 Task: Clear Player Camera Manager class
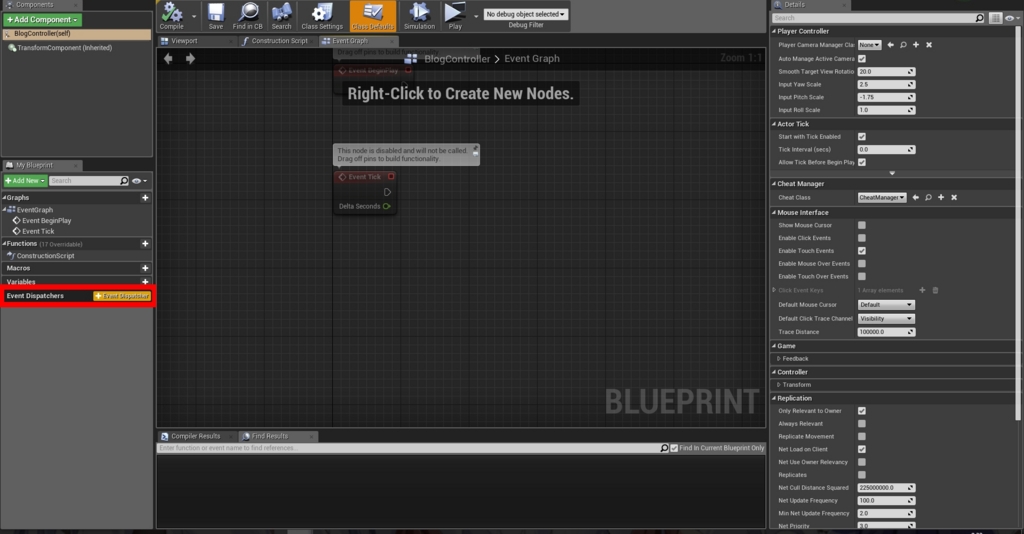(929, 45)
